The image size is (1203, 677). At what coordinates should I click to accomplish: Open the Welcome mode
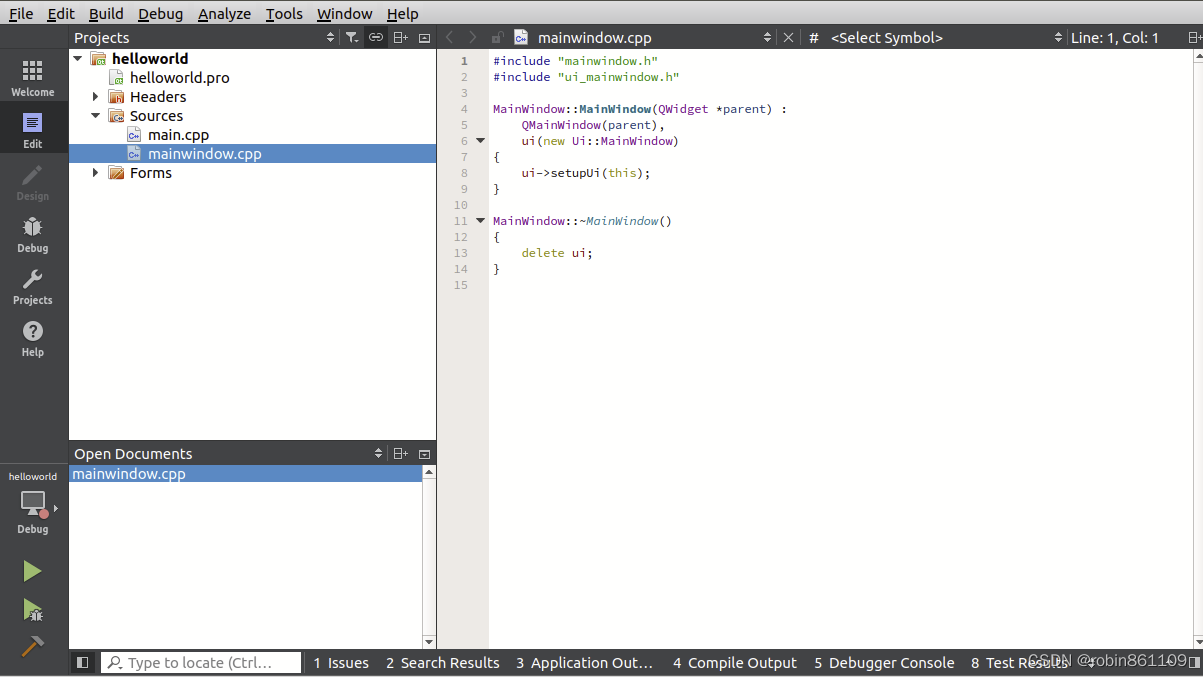33,78
